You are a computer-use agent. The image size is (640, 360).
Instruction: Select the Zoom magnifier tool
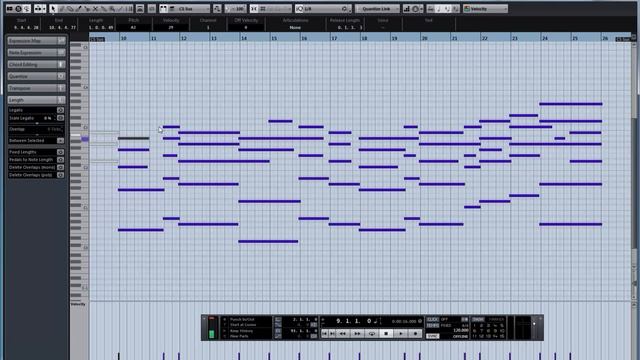[x=112, y=9]
